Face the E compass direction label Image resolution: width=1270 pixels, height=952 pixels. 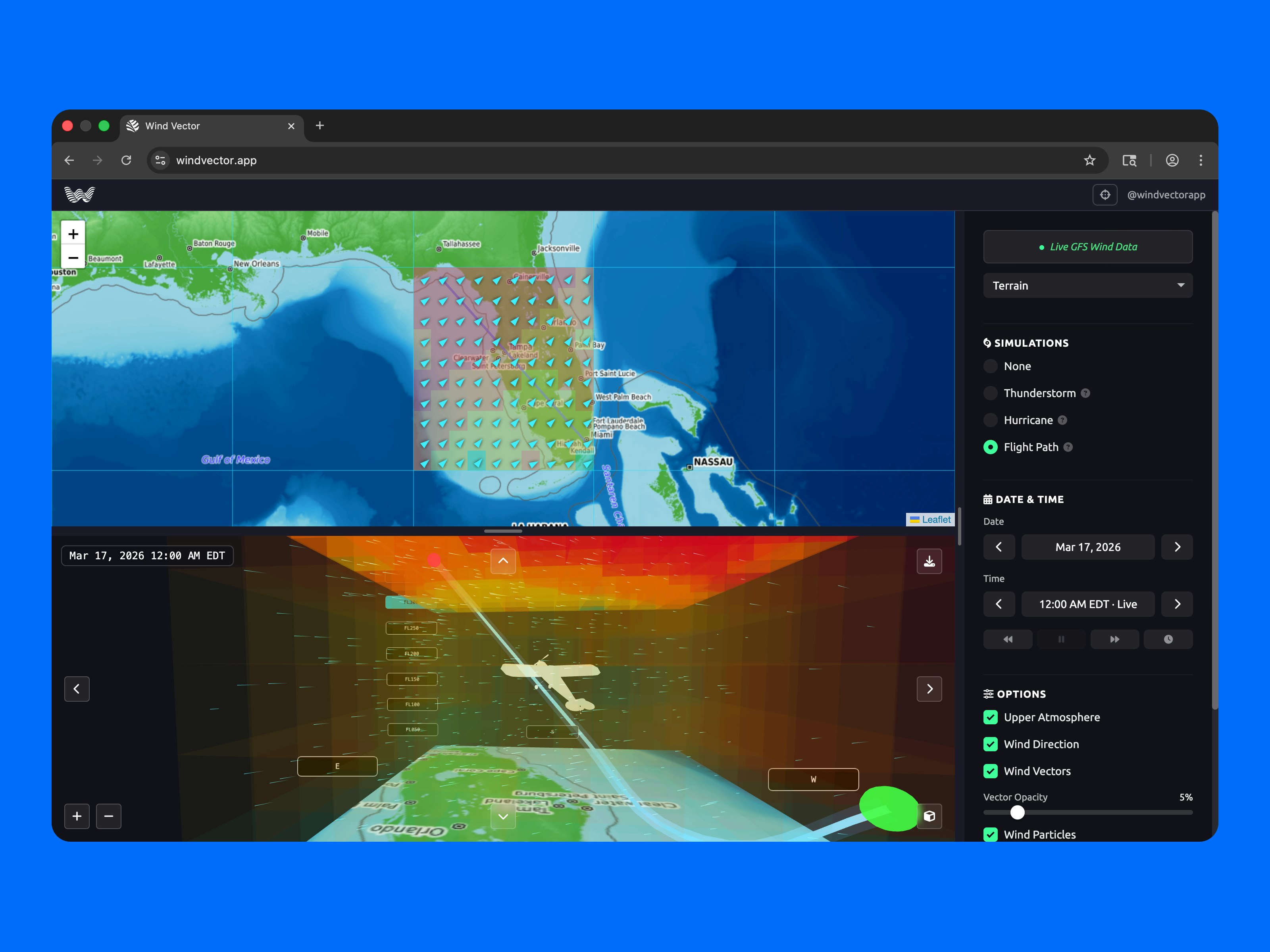[337, 766]
